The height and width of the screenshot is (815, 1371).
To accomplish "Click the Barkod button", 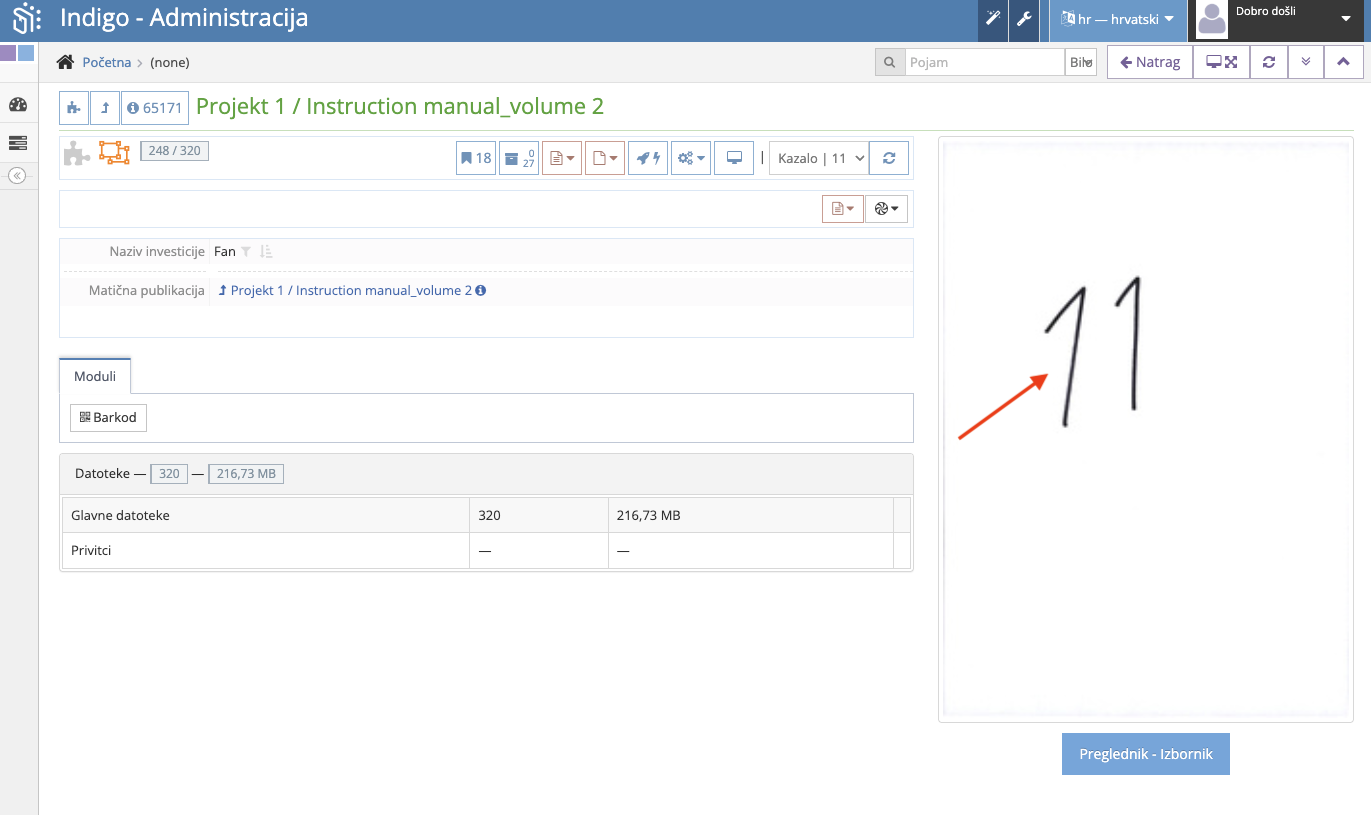I will 108,417.
